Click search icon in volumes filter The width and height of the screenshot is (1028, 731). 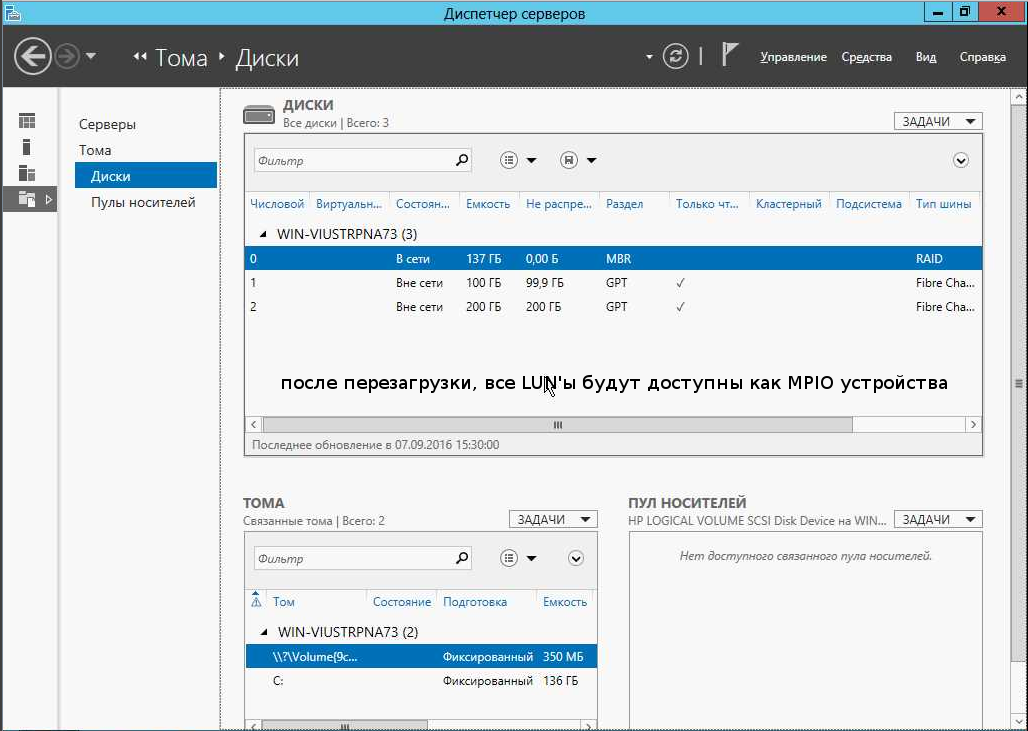coord(462,557)
